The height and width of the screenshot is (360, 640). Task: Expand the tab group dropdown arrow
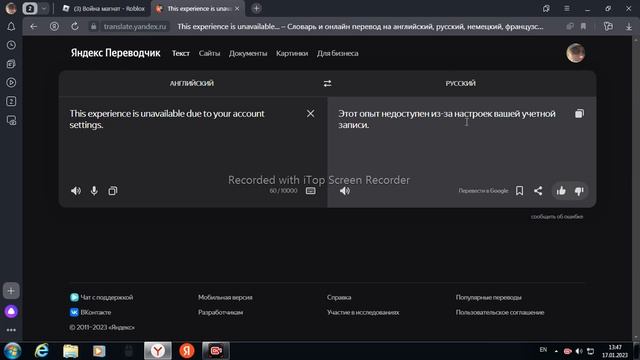pyautogui.click(x=44, y=9)
